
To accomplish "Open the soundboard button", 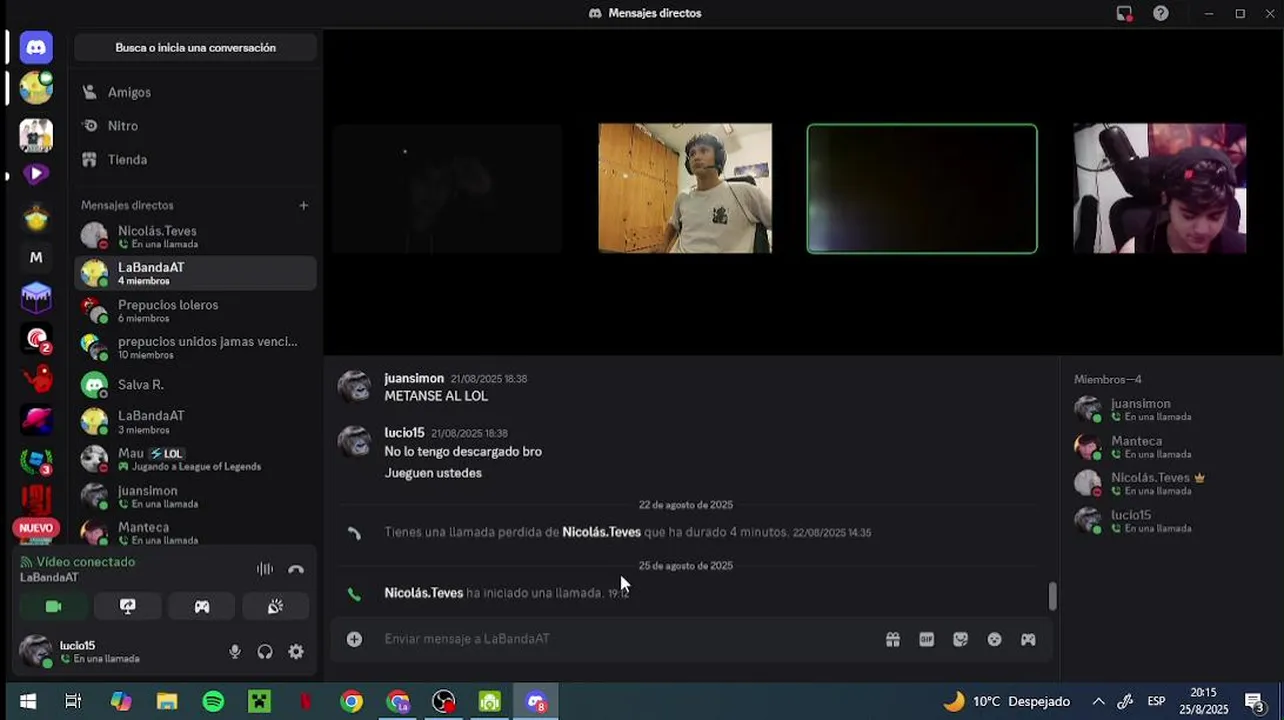I will click(276, 606).
